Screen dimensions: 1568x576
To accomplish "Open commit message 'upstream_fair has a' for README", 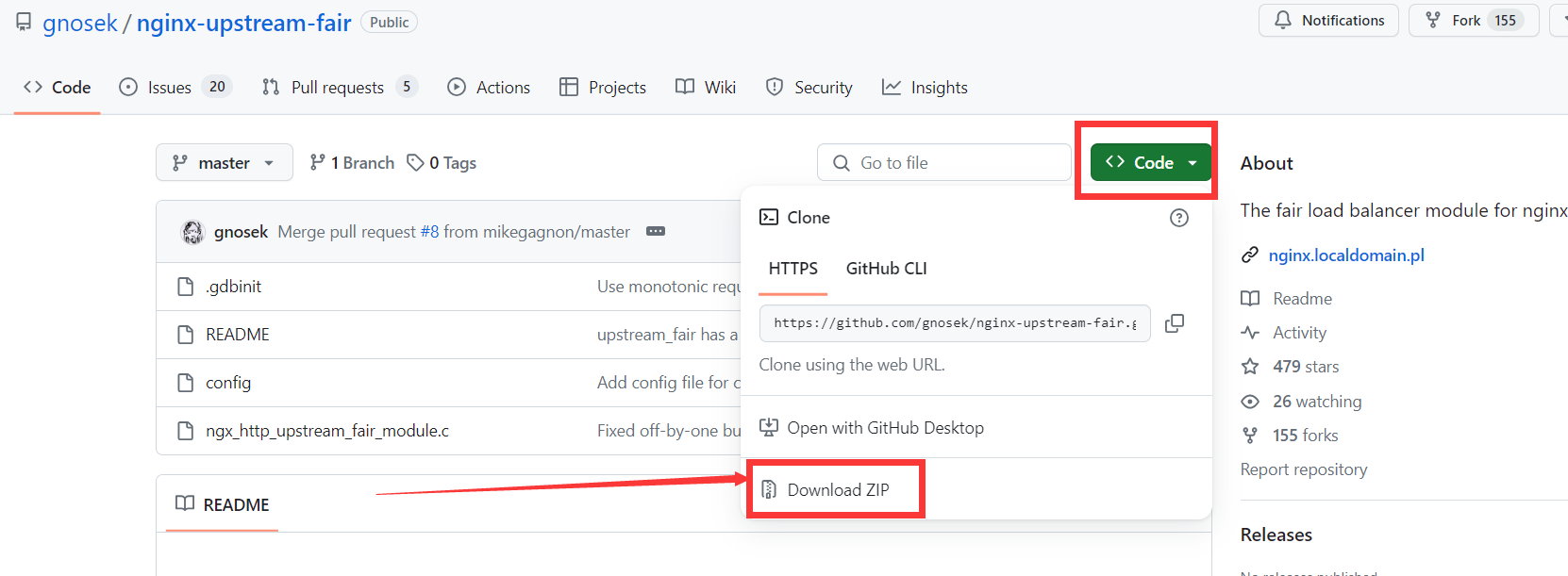I will coord(669,335).
